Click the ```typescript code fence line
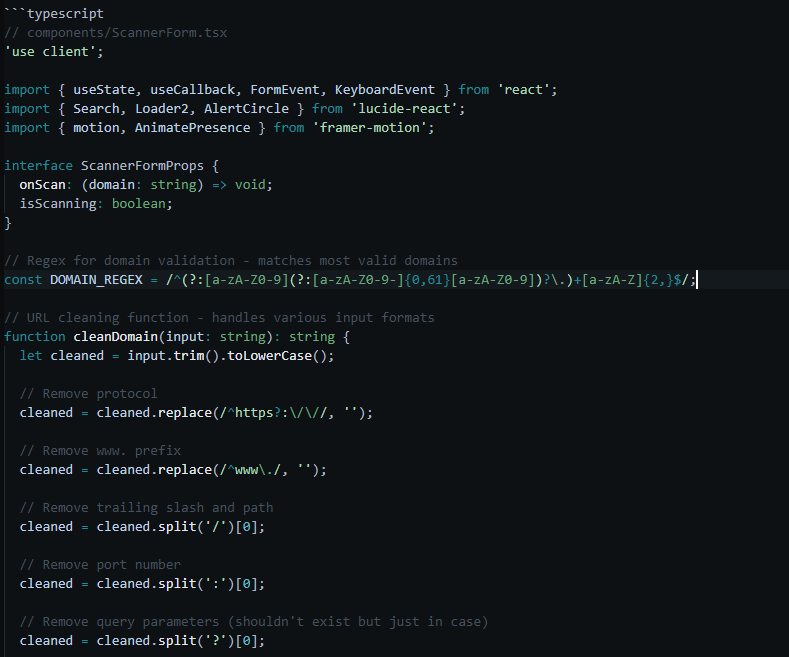 click(54, 14)
